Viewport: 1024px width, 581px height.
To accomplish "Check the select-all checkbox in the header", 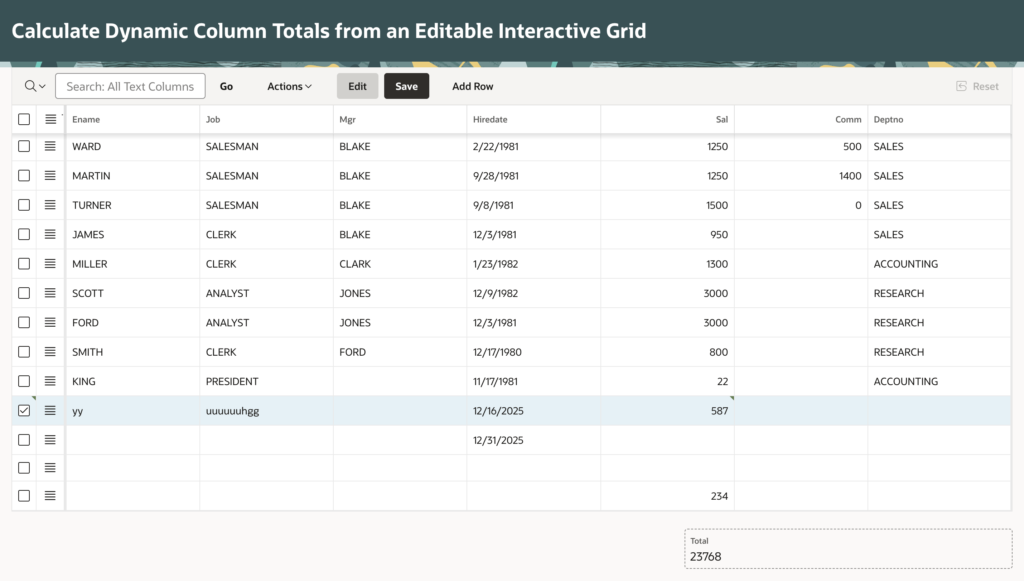I will pos(25,118).
